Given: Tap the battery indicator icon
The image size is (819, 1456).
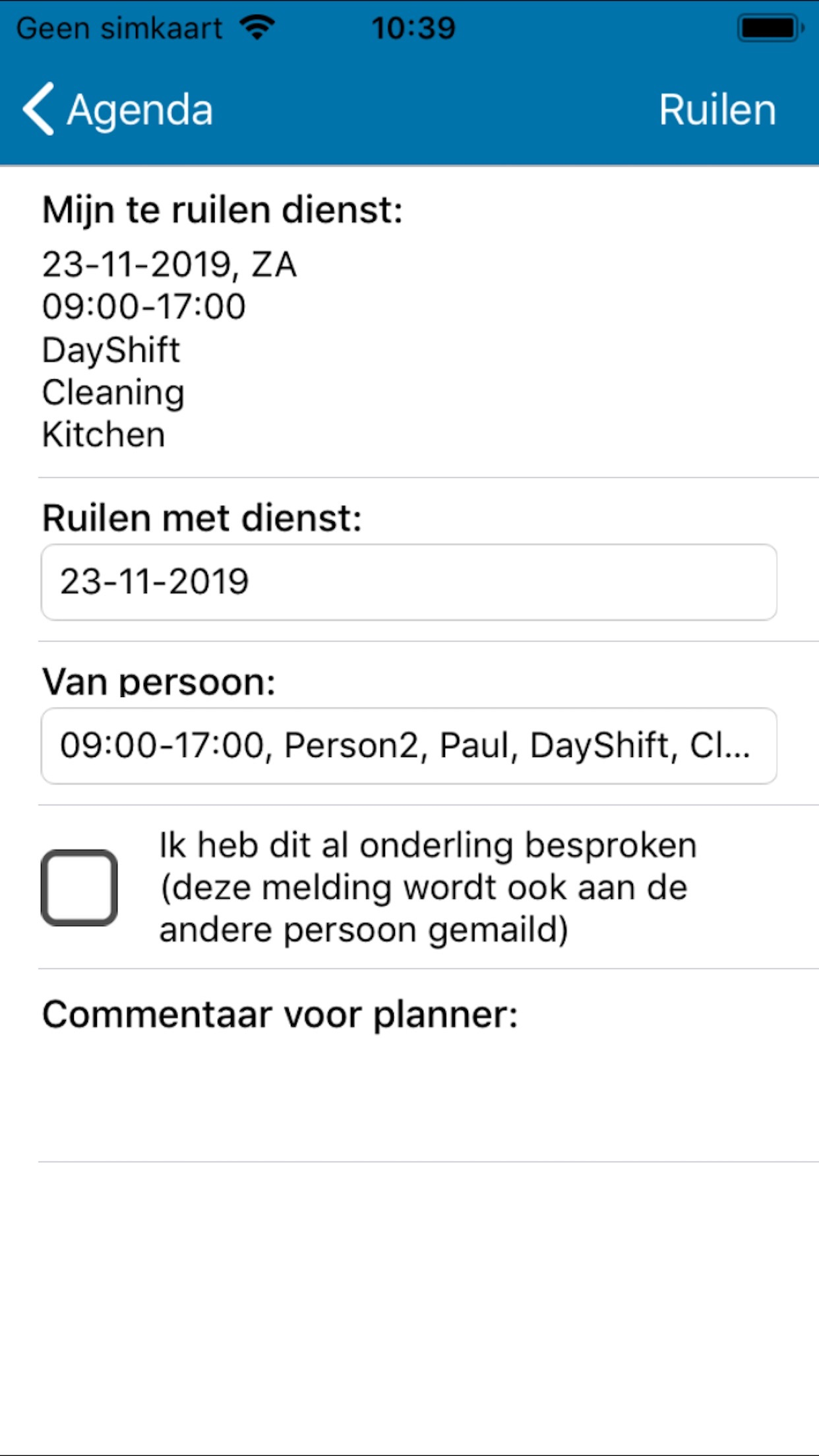Looking at the screenshot, I should (x=770, y=28).
